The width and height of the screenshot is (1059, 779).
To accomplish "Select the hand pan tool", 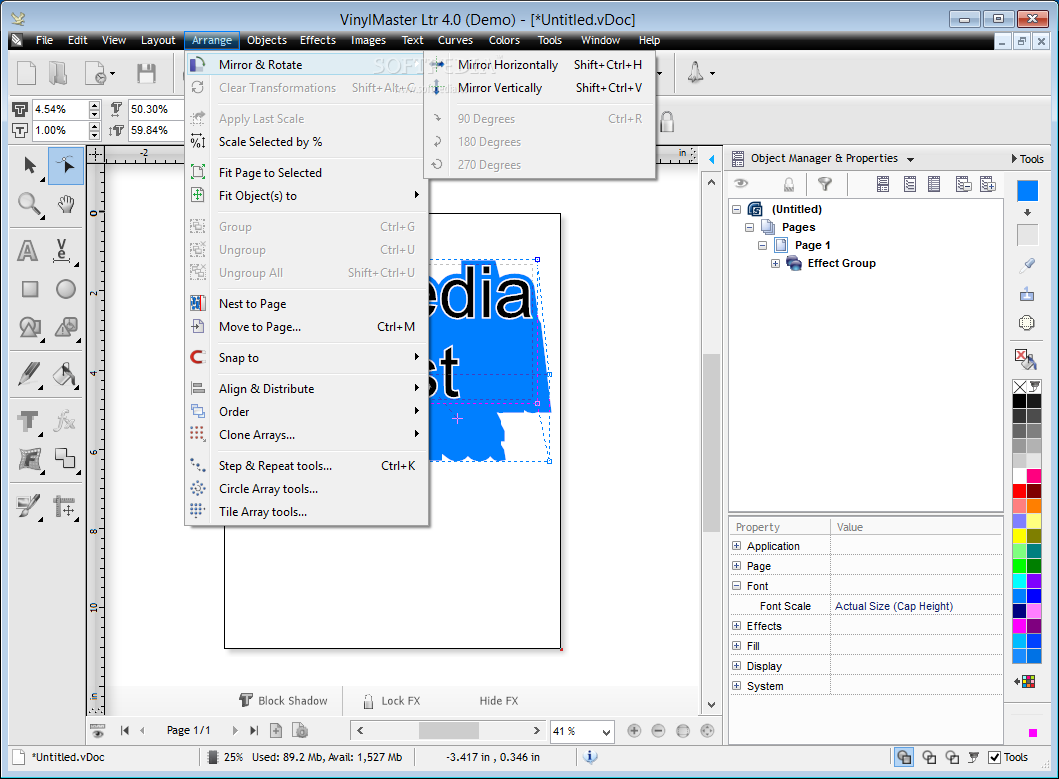I will tap(66, 204).
